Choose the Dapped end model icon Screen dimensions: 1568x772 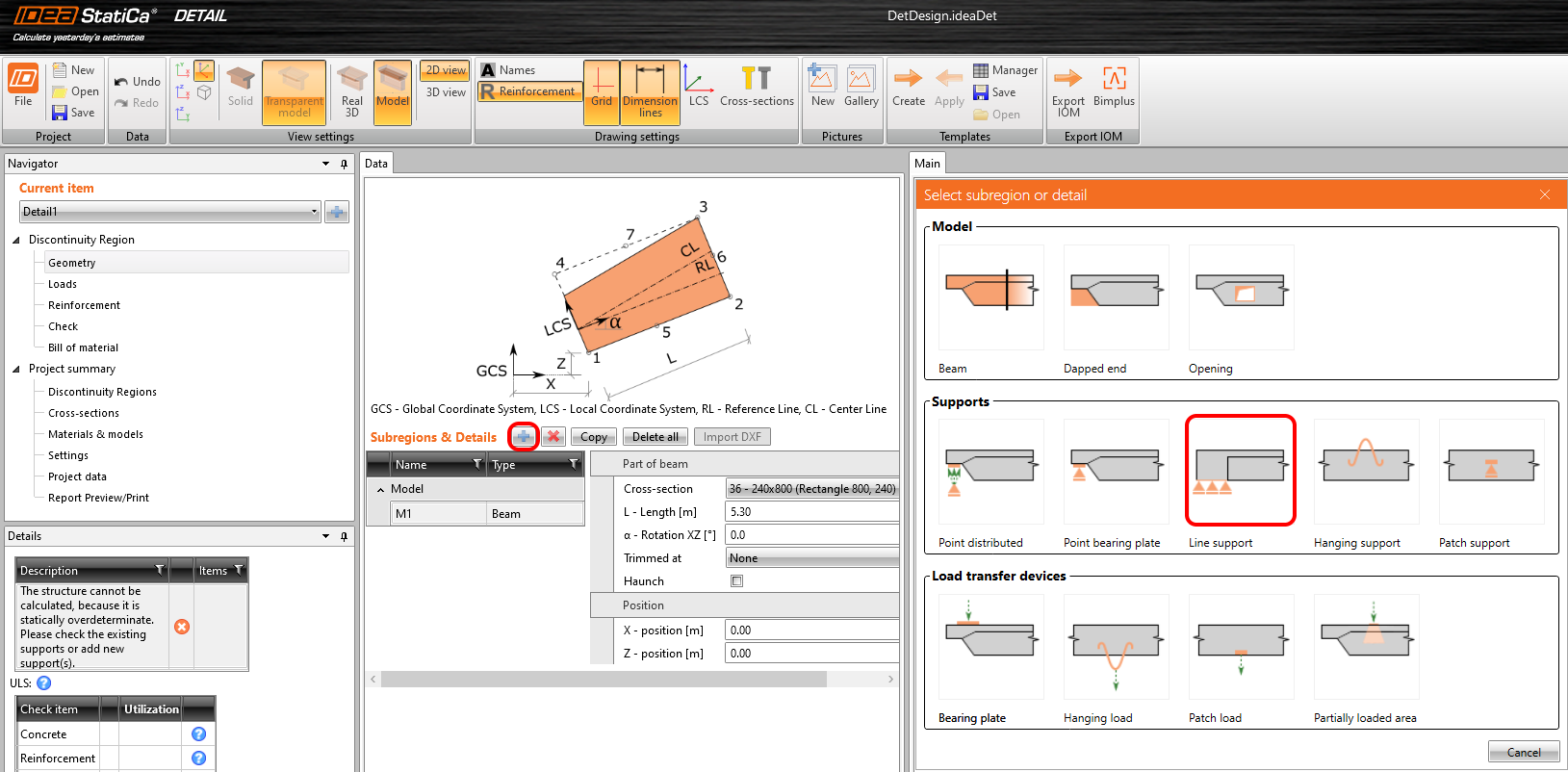1115,296
